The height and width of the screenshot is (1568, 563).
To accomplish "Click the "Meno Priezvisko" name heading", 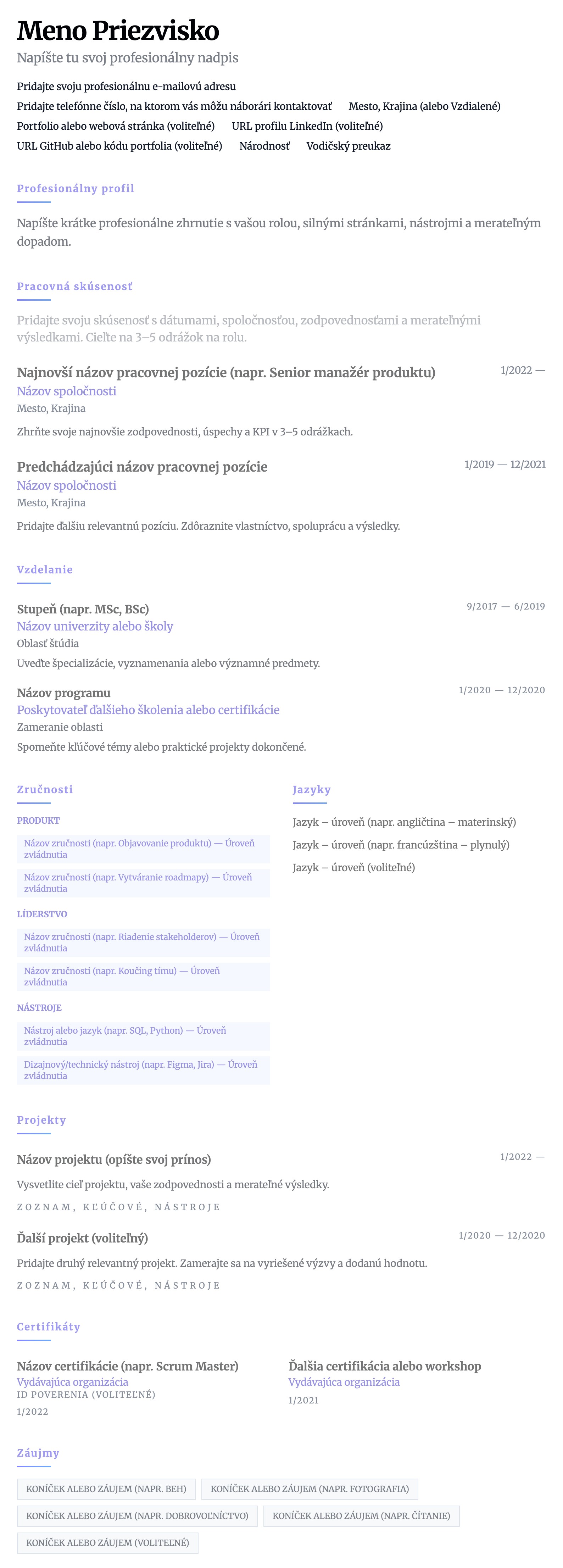I will pyautogui.click(x=117, y=31).
